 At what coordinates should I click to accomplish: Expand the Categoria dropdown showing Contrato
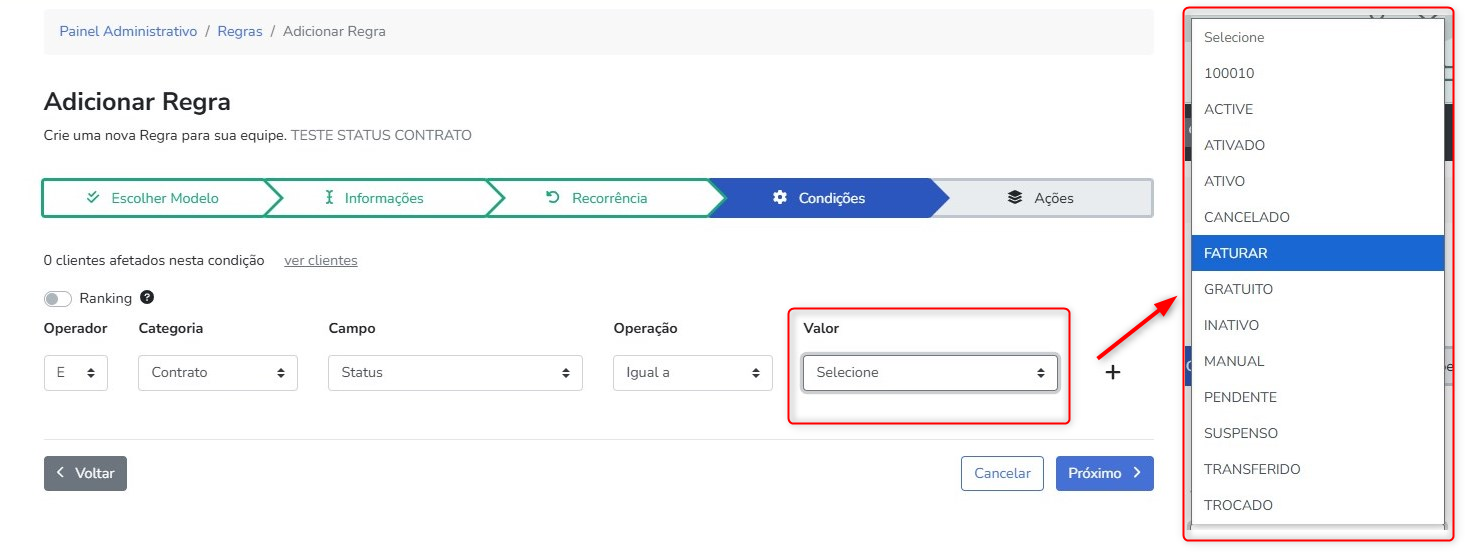218,373
